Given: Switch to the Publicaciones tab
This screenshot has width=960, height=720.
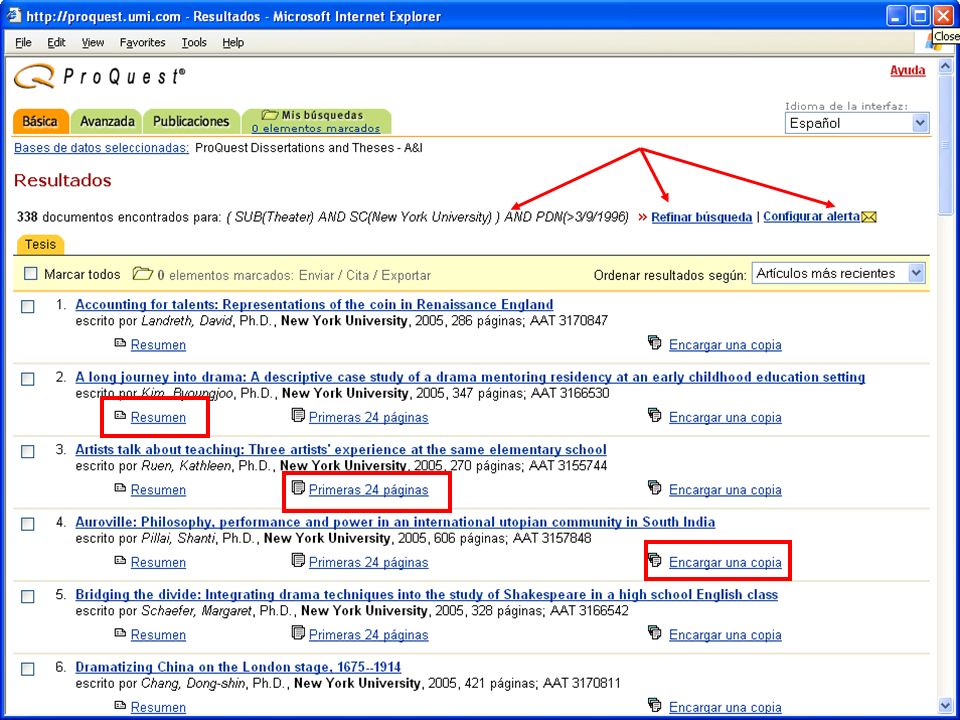Looking at the screenshot, I should (191, 121).
